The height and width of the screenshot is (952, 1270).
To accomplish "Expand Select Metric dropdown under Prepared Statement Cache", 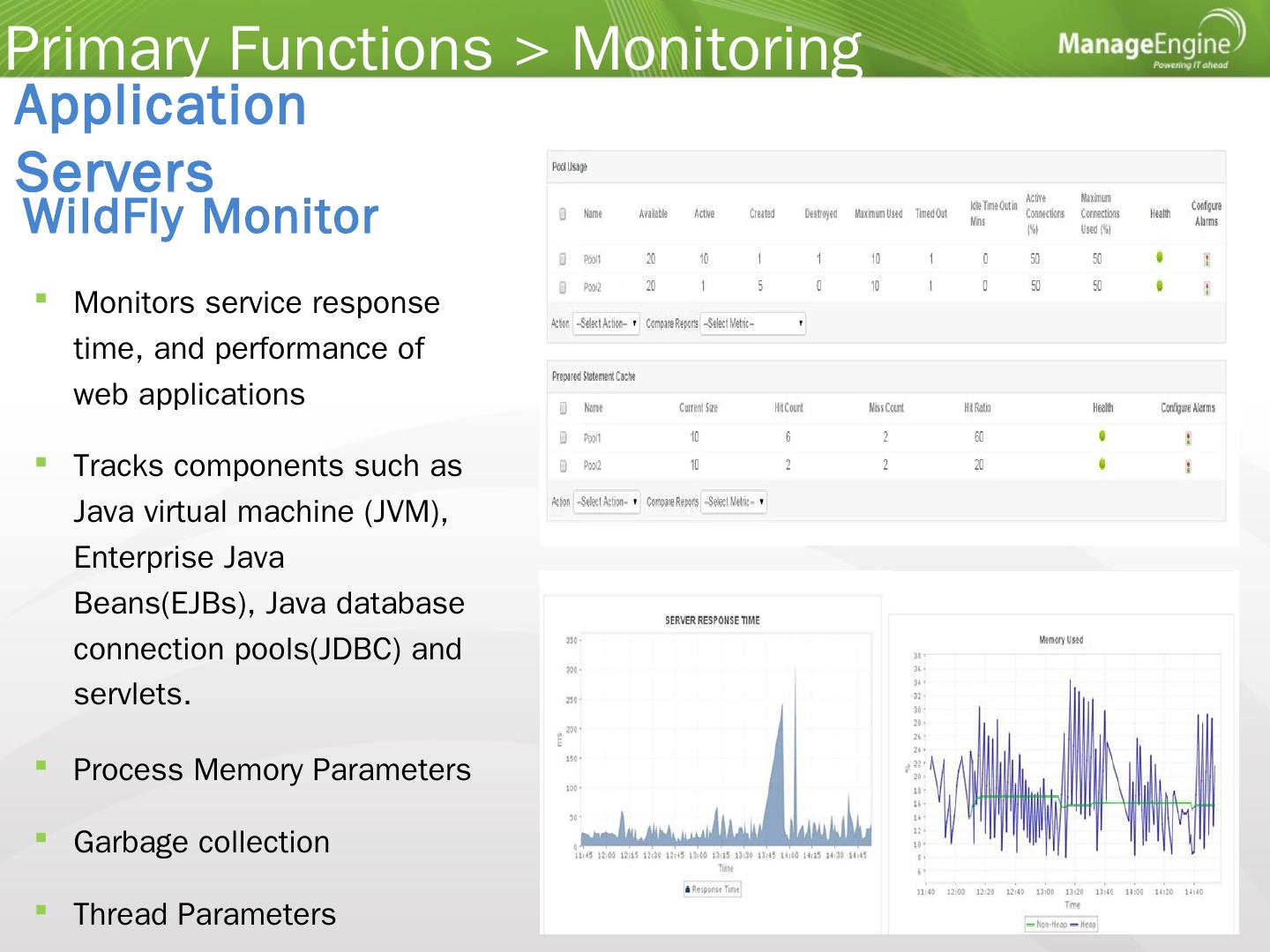I will coord(734,502).
